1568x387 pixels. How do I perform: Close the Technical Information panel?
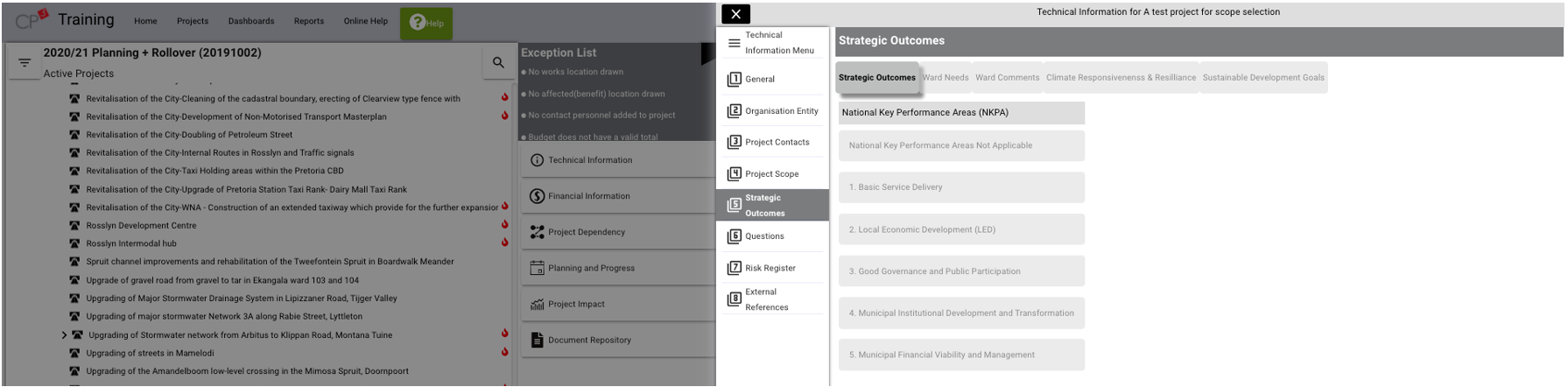point(735,14)
